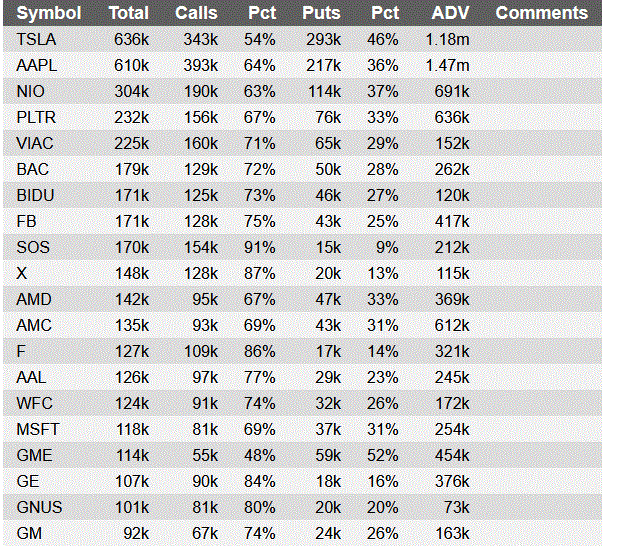The width and height of the screenshot is (633, 557).
Task: Click the PLTR symbol cell
Action: [36, 117]
